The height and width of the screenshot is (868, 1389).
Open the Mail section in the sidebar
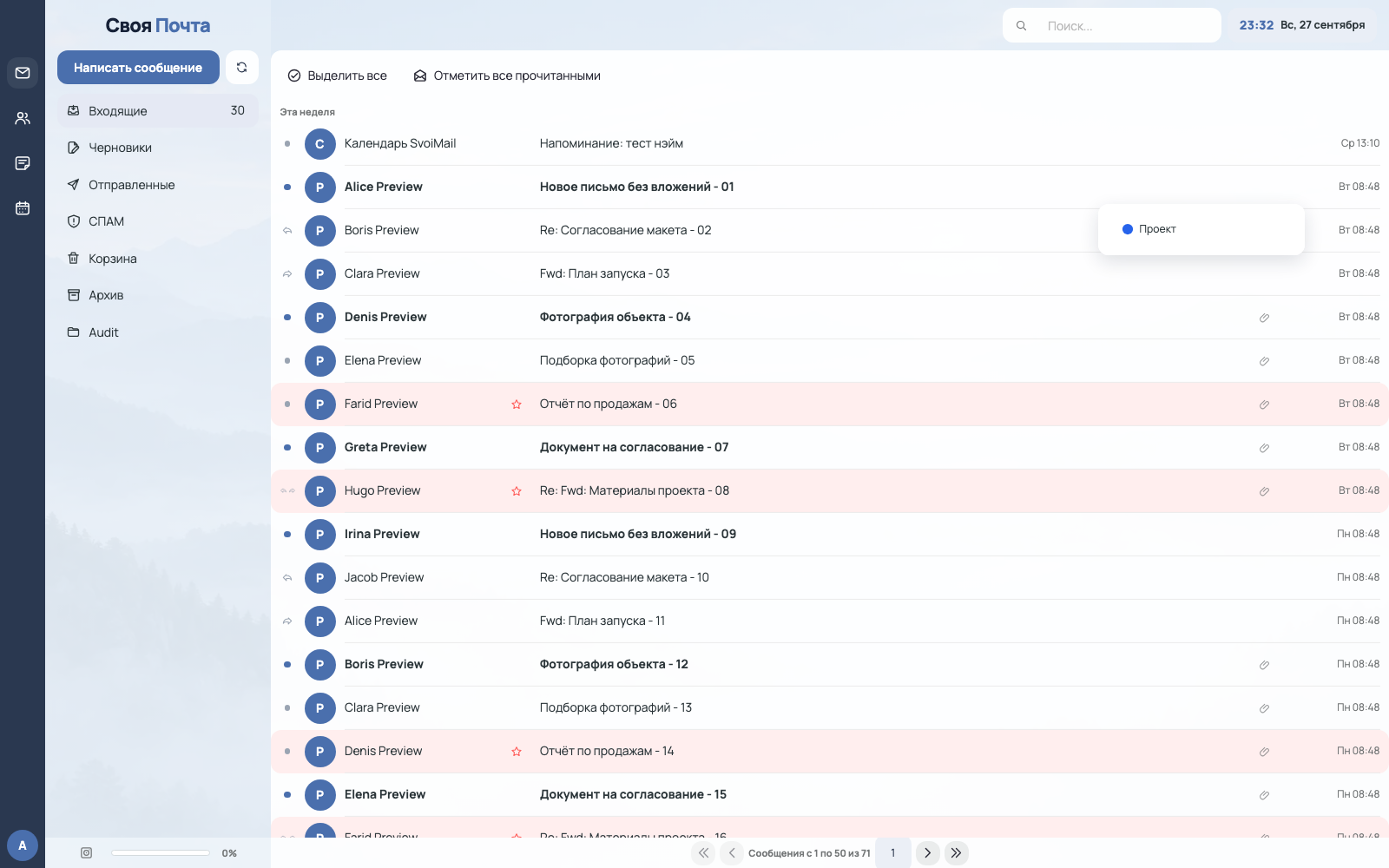coord(23,73)
